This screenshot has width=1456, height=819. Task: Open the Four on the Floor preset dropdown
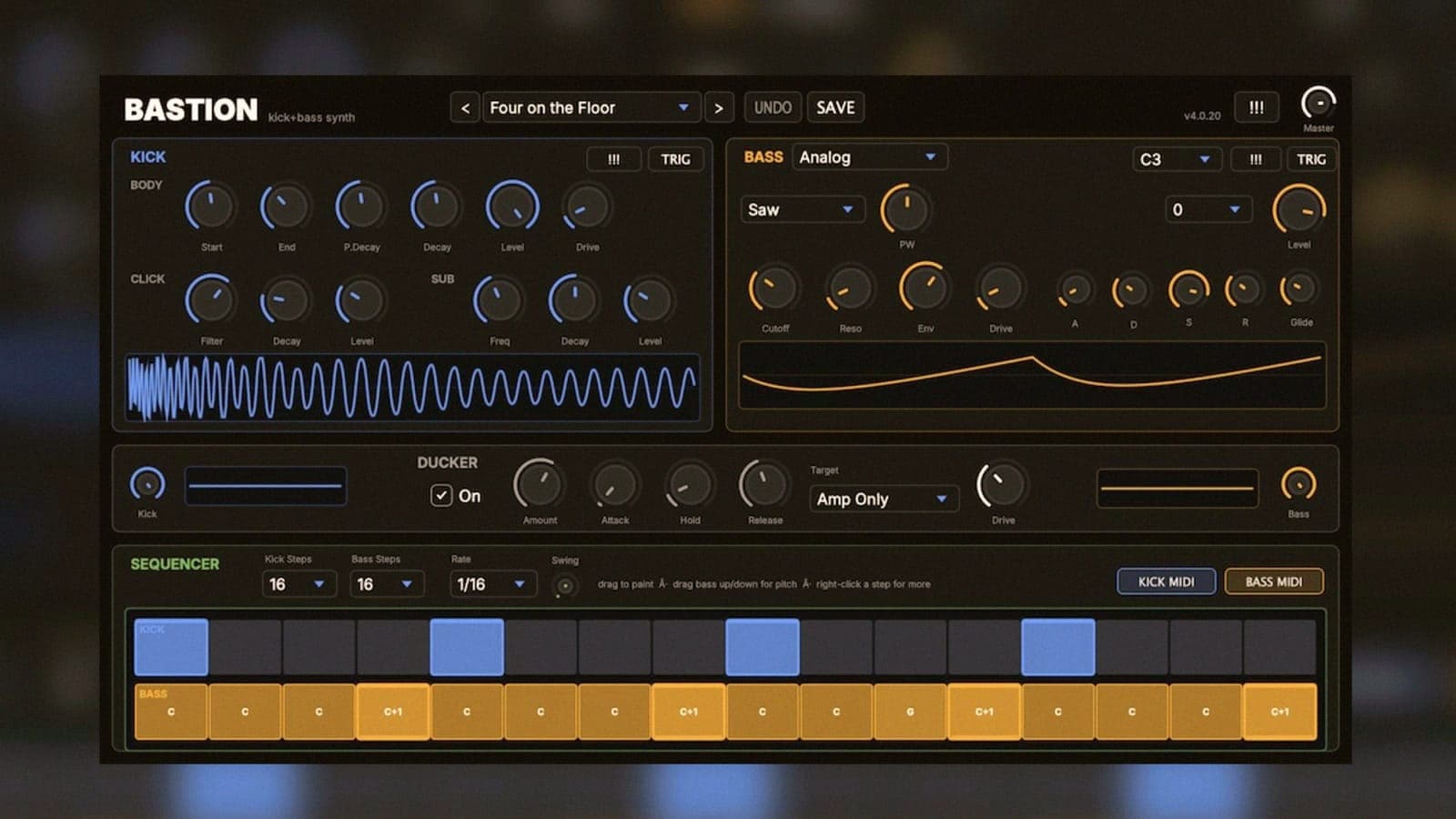(591, 108)
